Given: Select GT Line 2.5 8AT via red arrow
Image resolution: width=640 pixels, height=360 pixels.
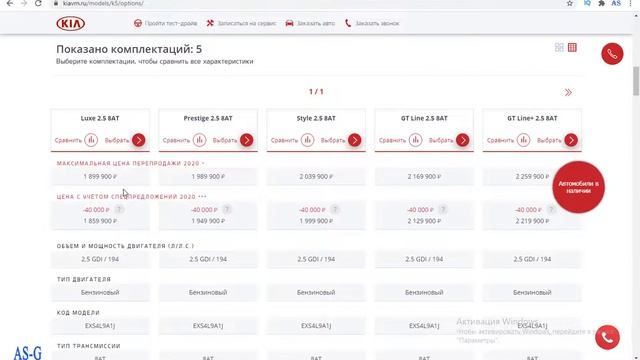Looking at the screenshot, I should pyautogui.click(x=462, y=140).
